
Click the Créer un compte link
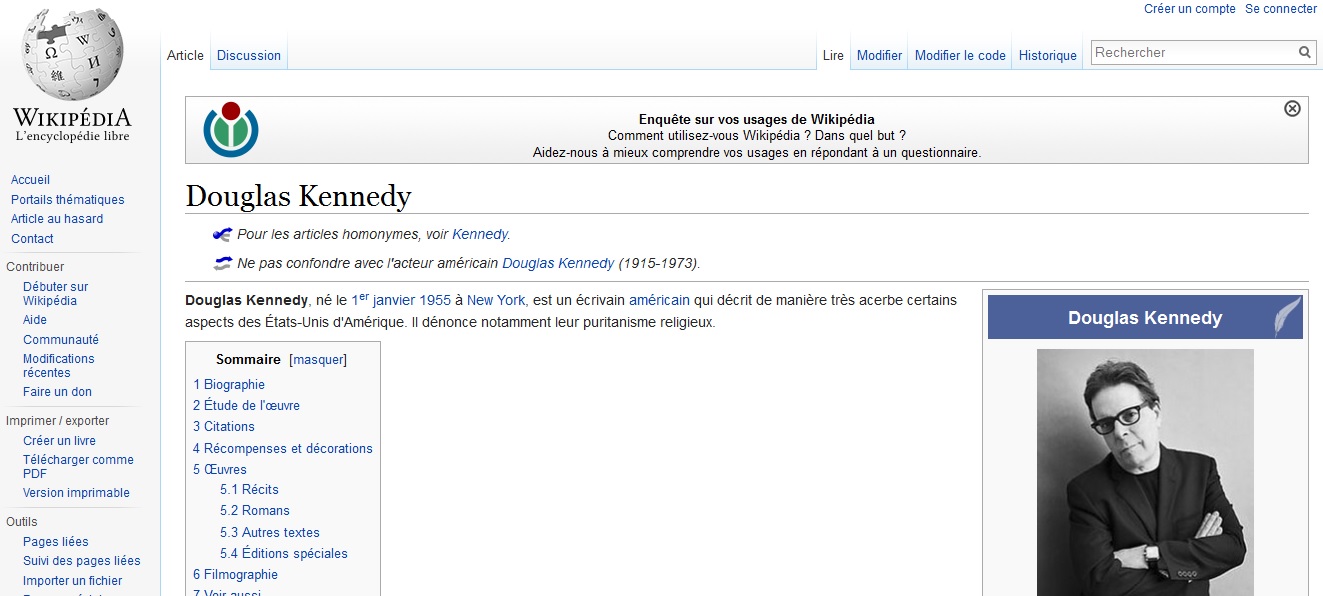[1190, 9]
